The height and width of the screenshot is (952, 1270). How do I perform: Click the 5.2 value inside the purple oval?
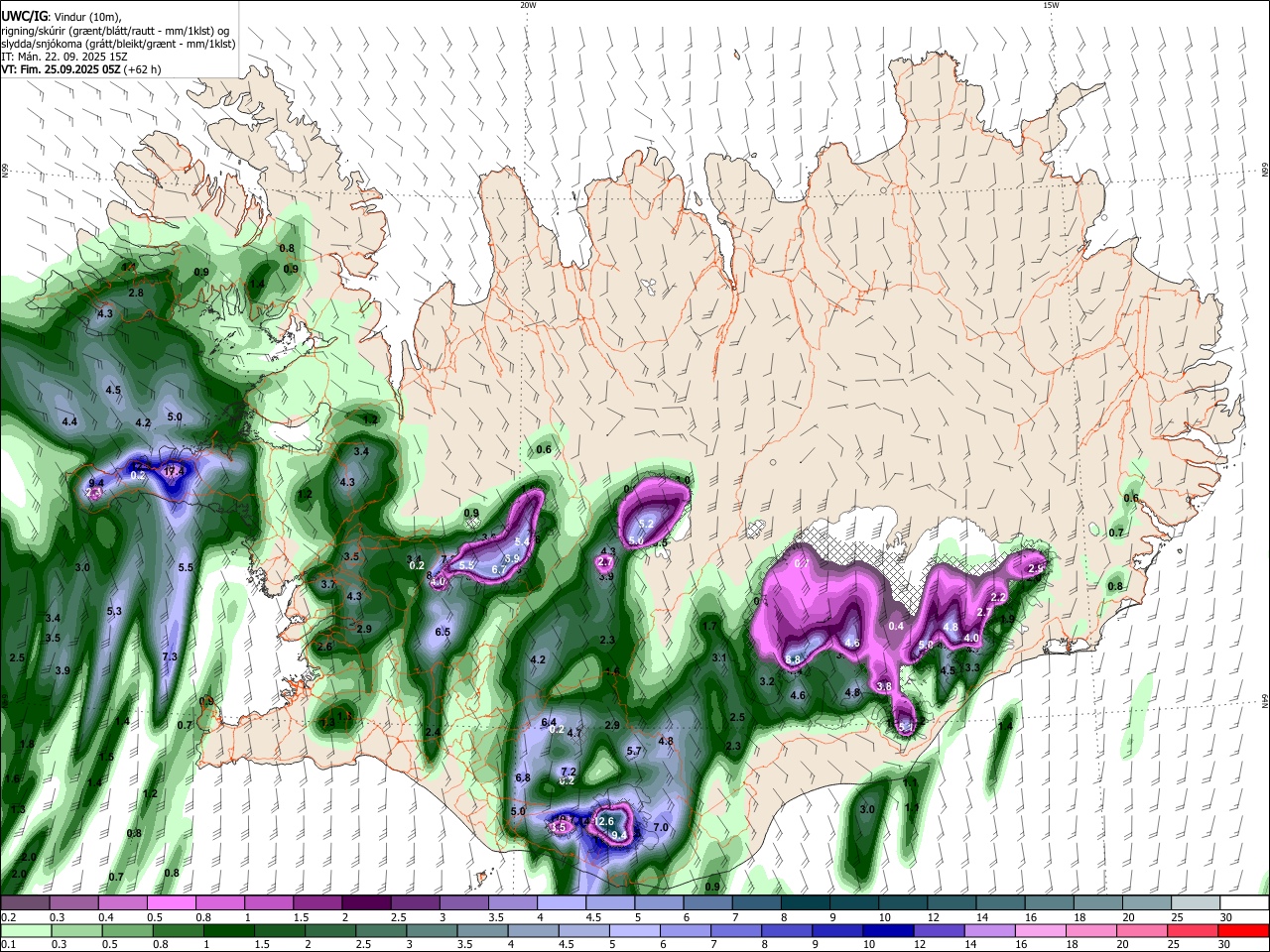point(647,524)
